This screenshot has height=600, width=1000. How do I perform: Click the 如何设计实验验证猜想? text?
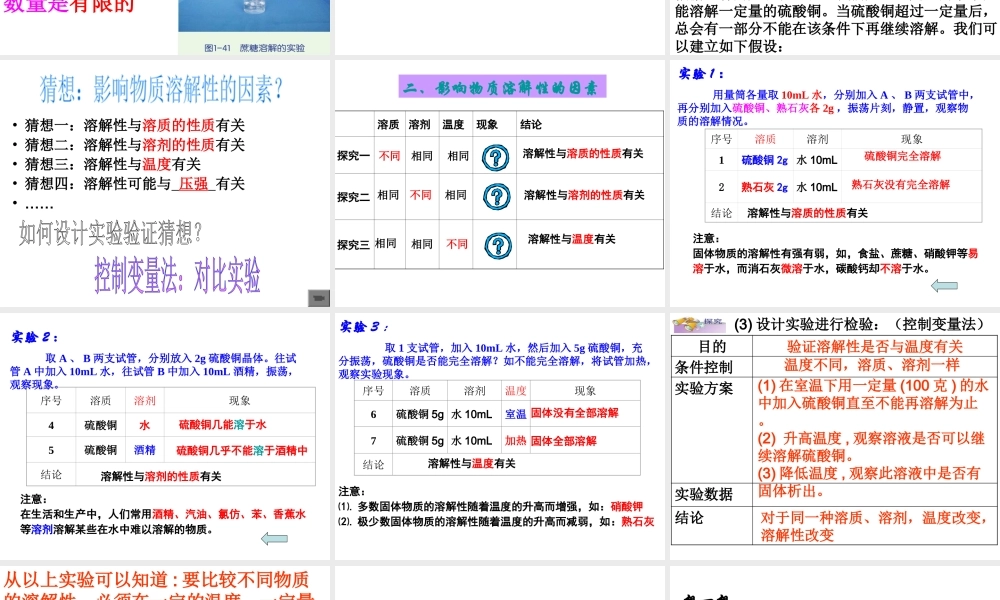(110, 233)
